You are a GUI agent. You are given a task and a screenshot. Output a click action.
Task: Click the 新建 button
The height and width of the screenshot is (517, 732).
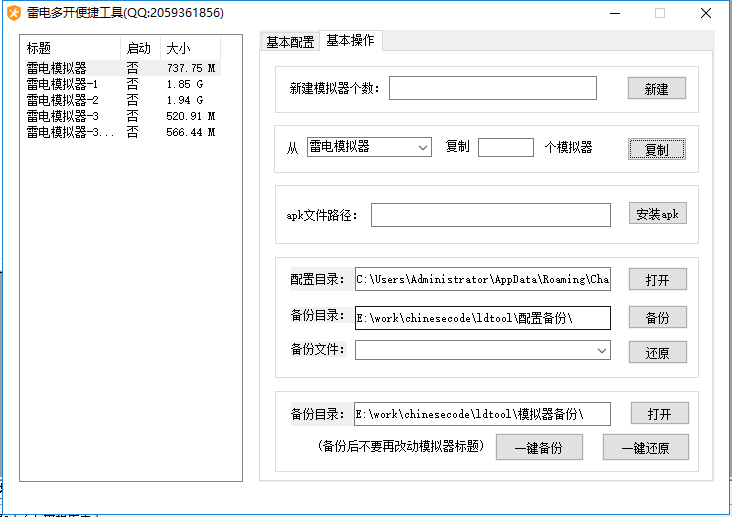coord(656,88)
